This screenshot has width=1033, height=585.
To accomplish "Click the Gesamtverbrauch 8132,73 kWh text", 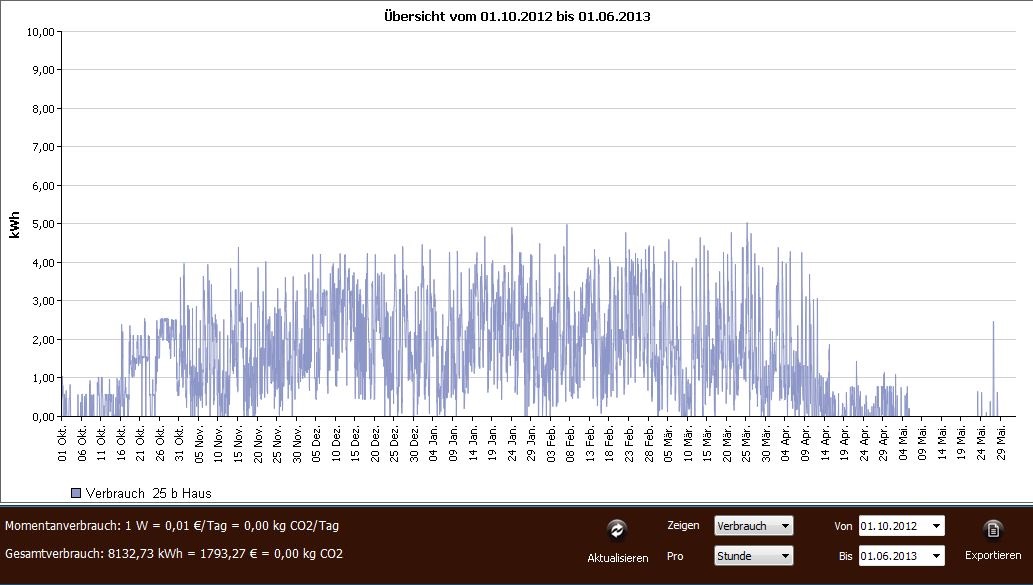I will click(x=174, y=554).
